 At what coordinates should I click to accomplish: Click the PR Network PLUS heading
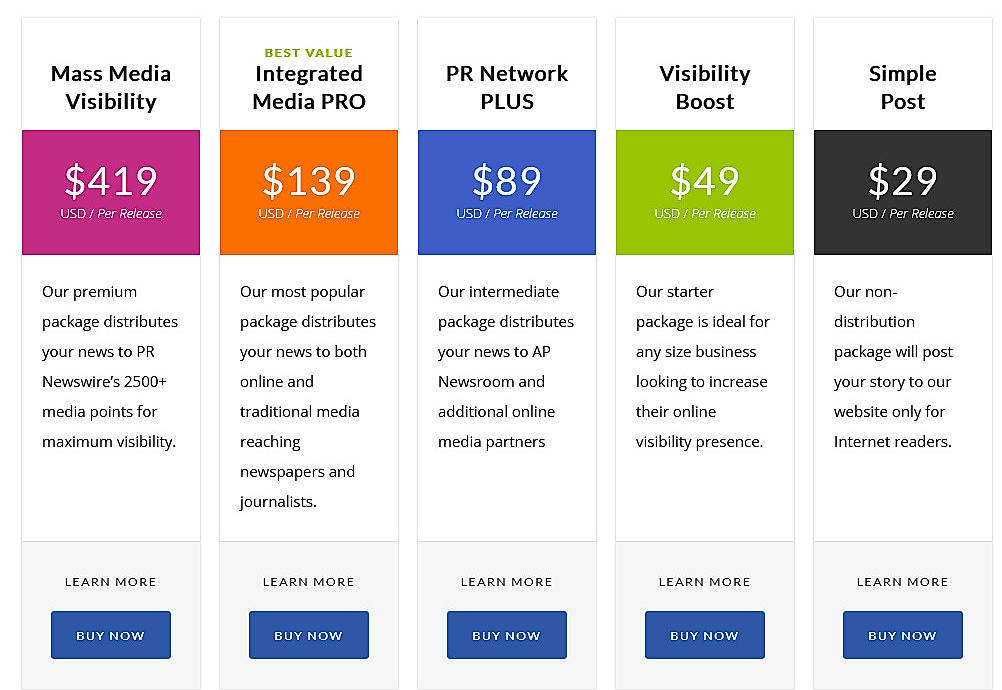coord(506,87)
